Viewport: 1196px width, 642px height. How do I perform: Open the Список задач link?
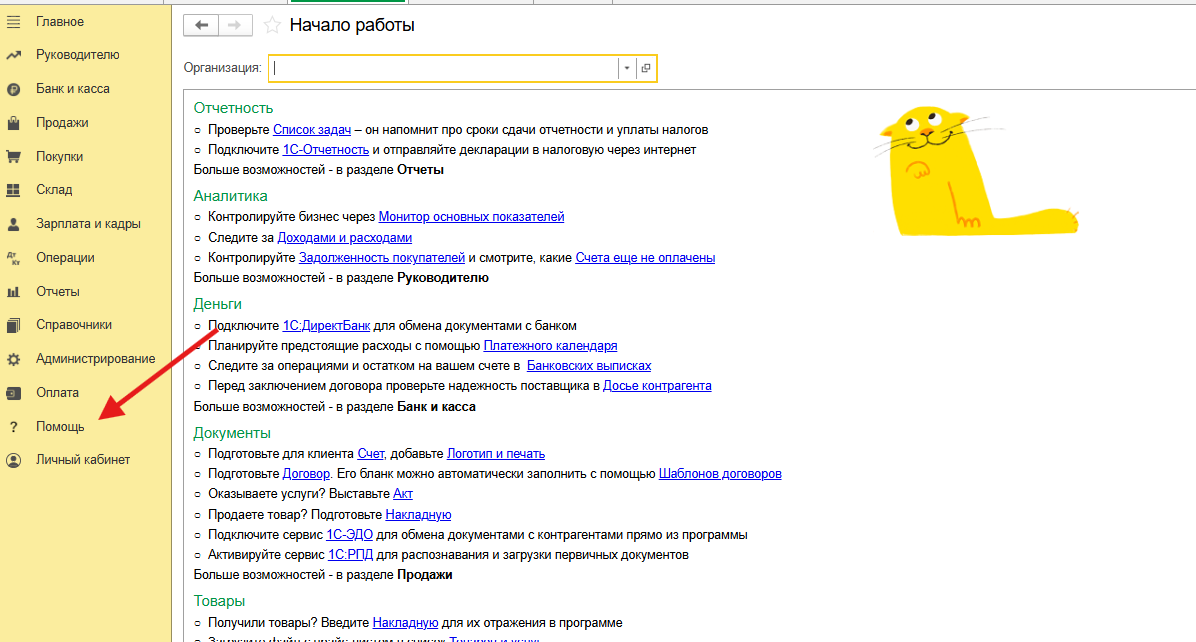coord(312,130)
